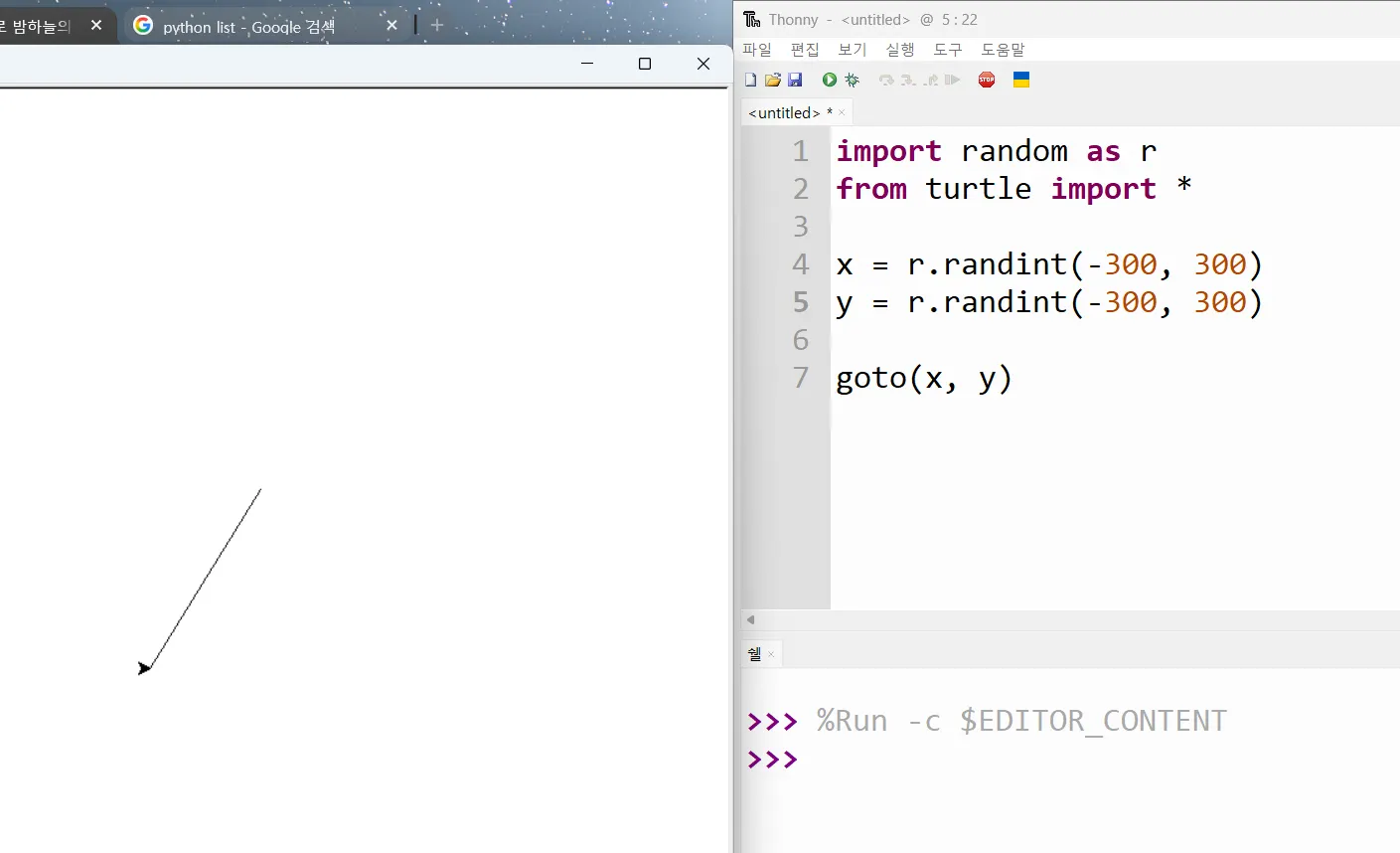Click the 'x = r.randint(-300, 300)' line

click(x=1049, y=264)
